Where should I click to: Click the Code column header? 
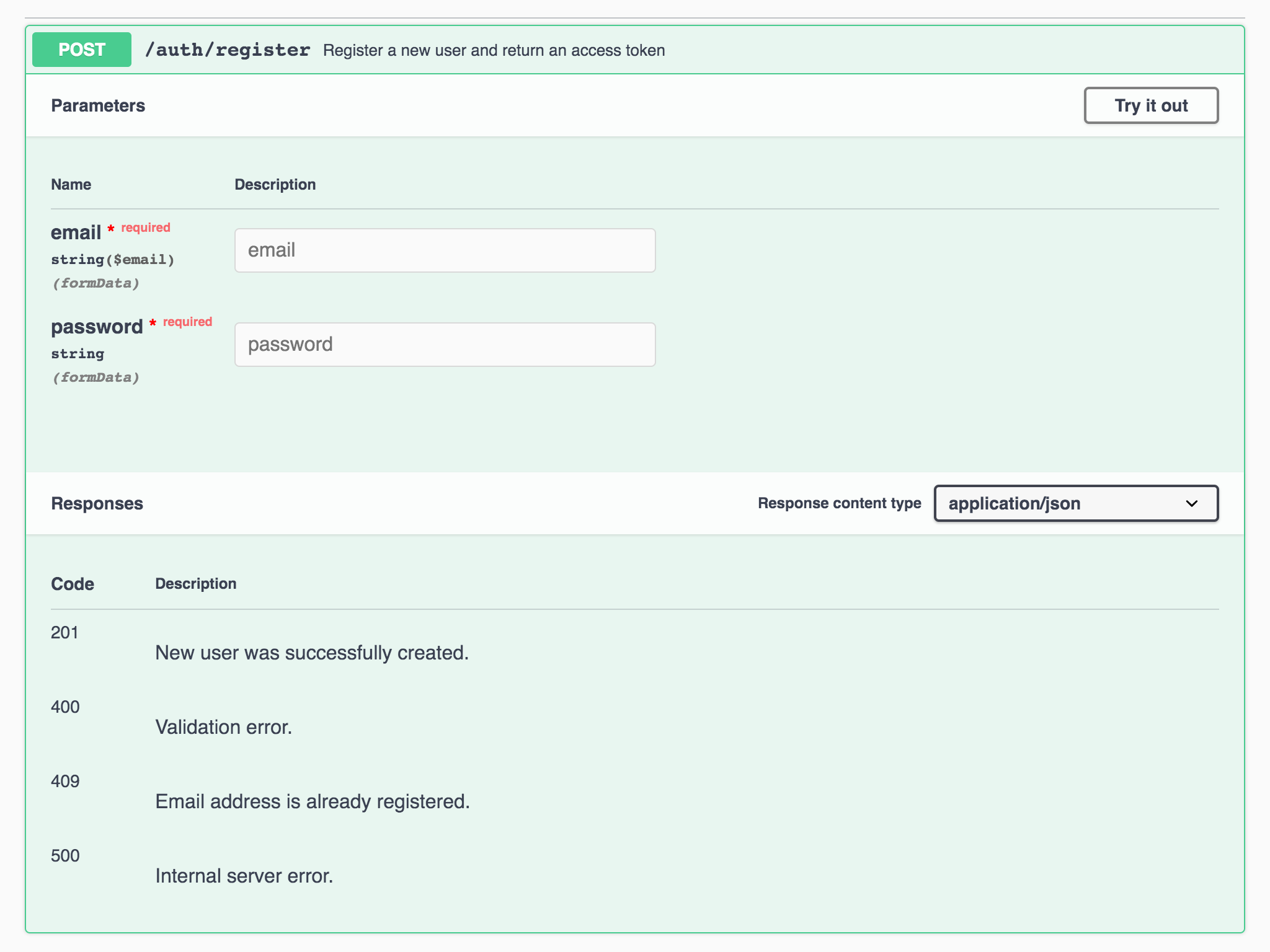[73, 584]
